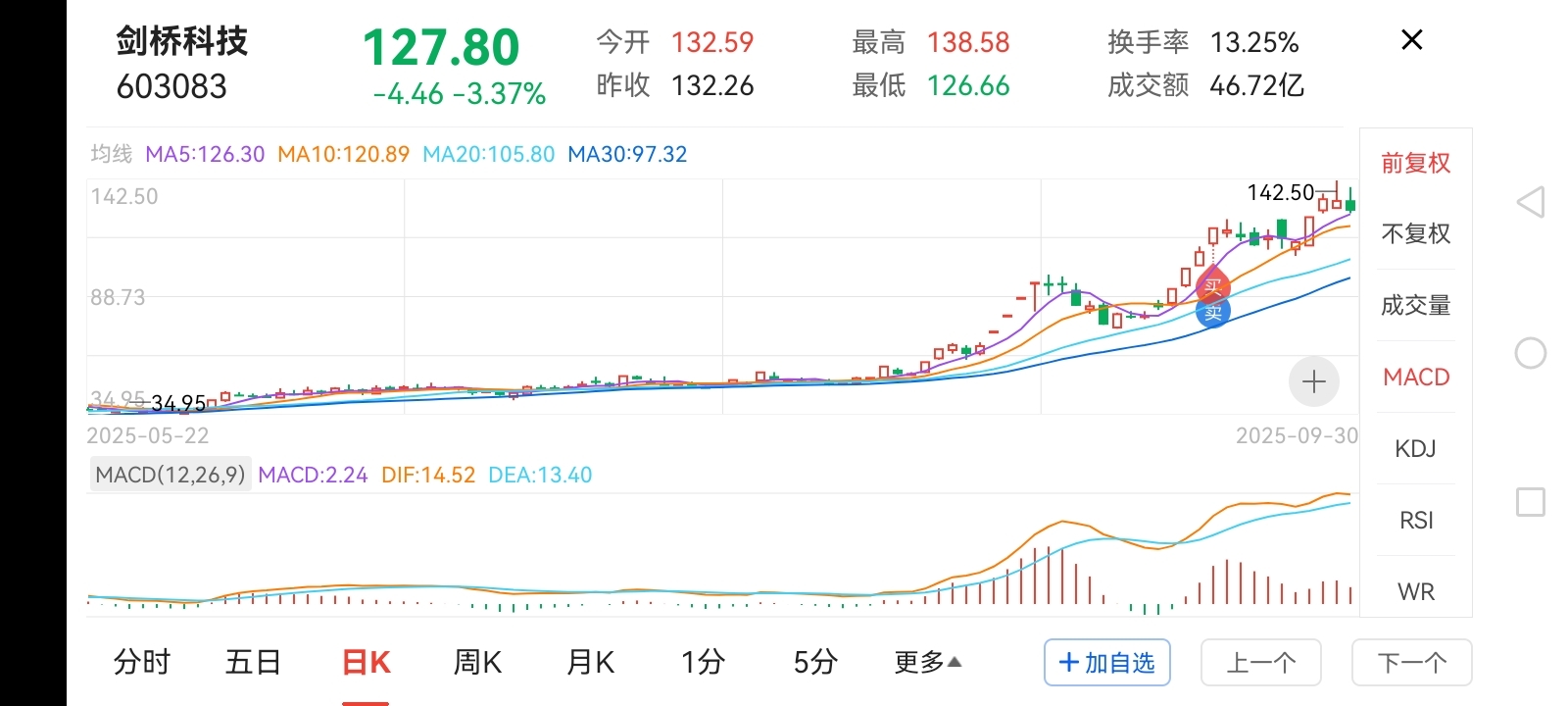Go to 下一个 next stock
This screenshot has width=1568, height=706.
pyautogui.click(x=1412, y=663)
